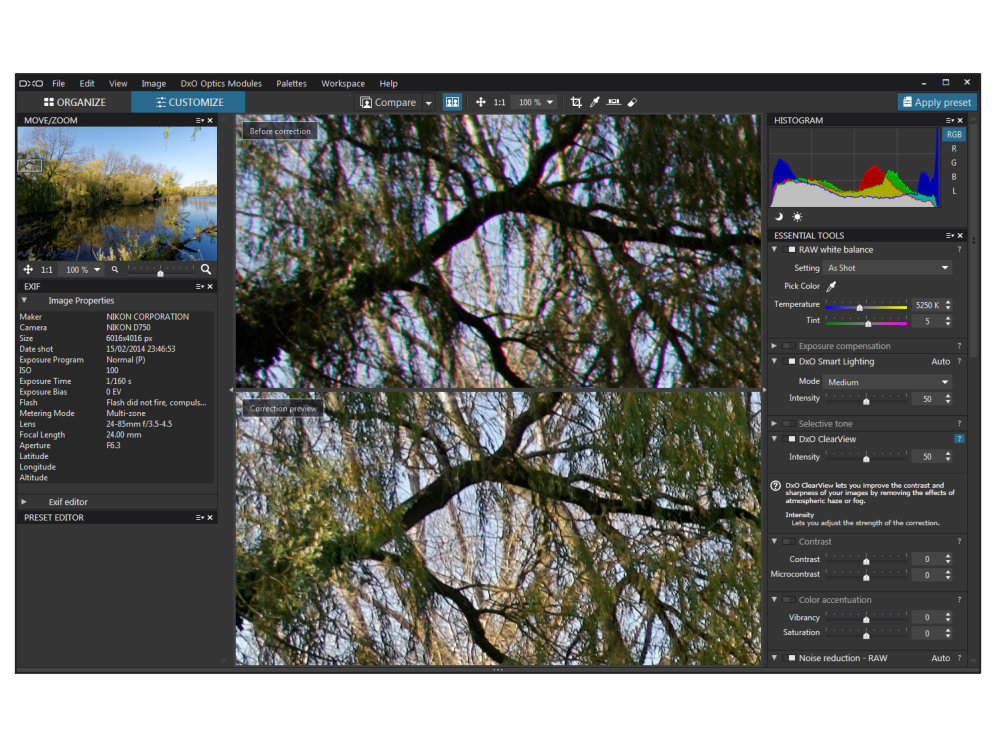The width and height of the screenshot is (996, 747).
Task: Click the Compare button
Action: (388, 102)
